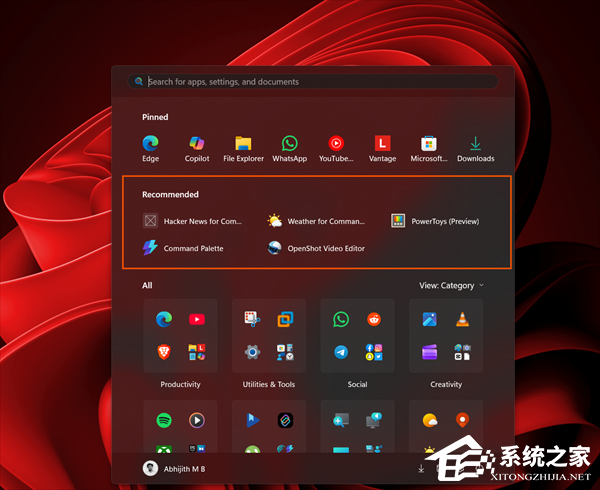The width and height of the screenshot is (600, 490).
Task: Click the Creativity category label
Action: click(x=446, y=384)
